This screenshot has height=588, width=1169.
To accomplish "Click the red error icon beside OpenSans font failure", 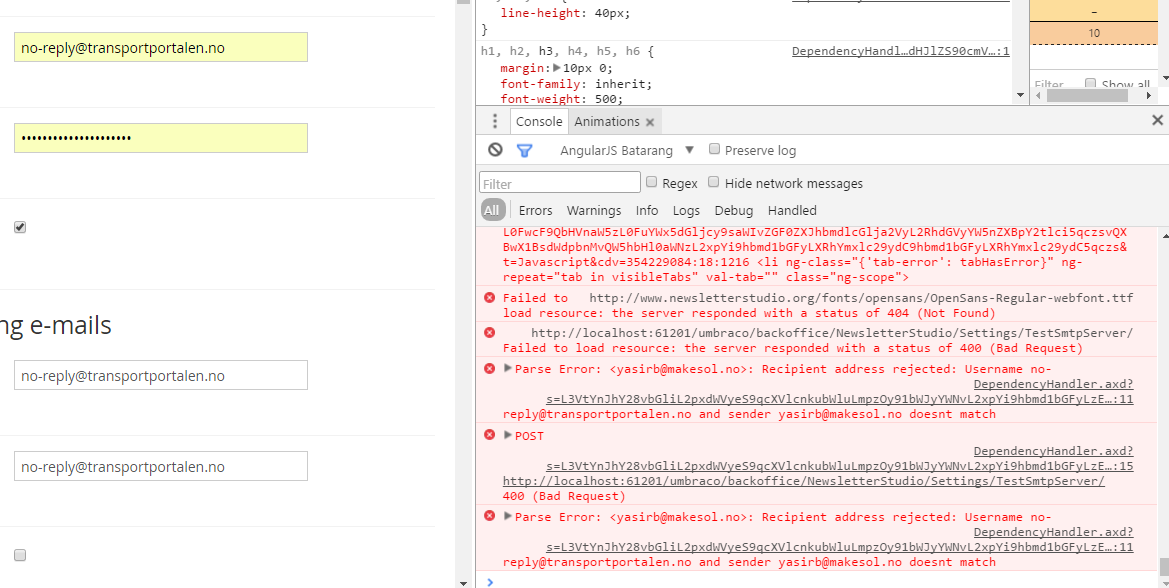I will (x=489, y=297).
